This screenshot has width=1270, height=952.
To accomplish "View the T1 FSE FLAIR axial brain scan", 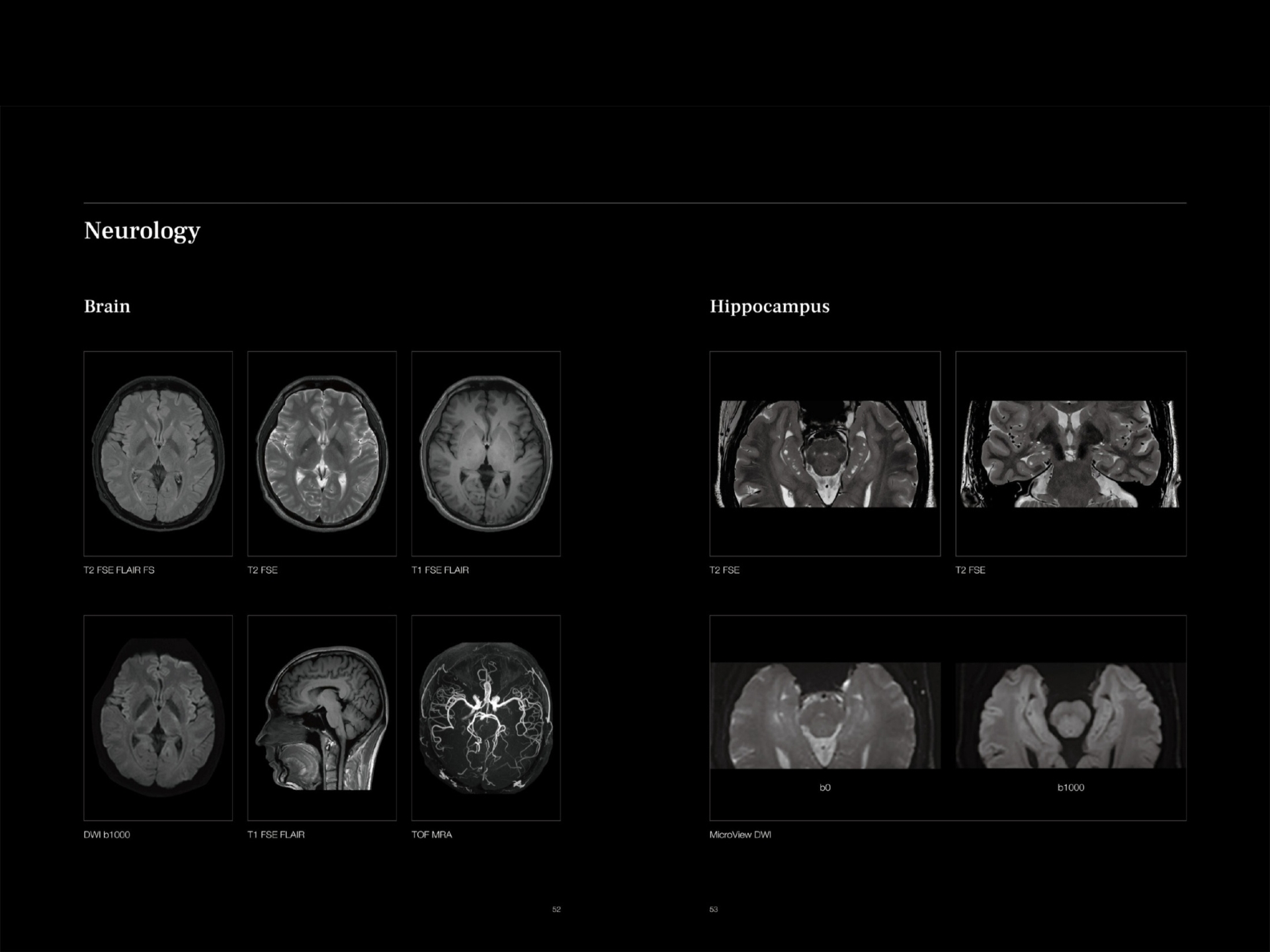I will coord(486,454).
